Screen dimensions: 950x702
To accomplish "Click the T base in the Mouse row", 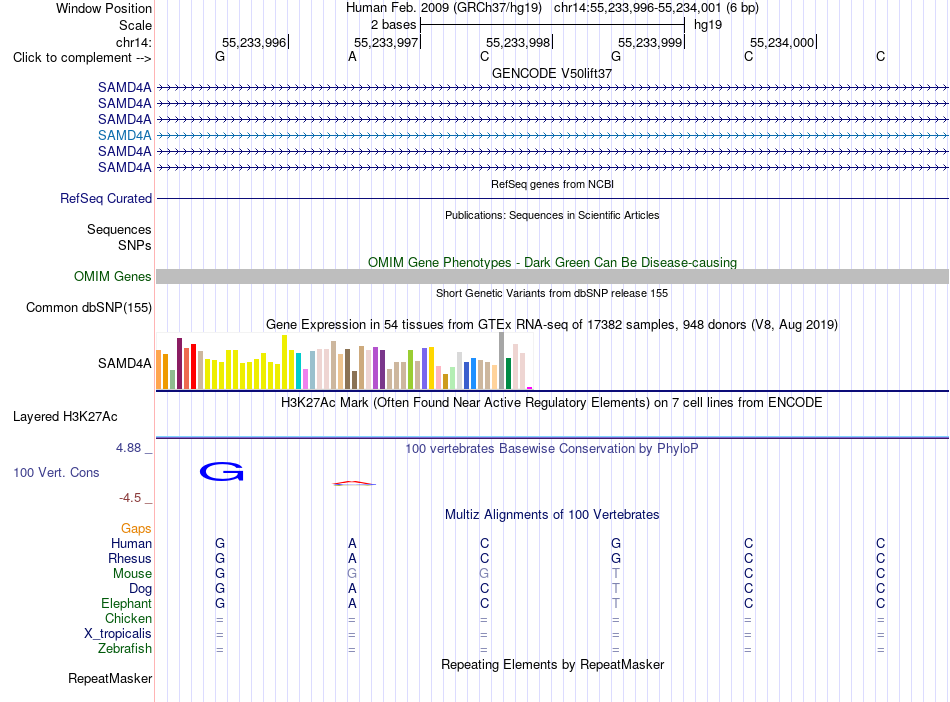I will point(616,574).
